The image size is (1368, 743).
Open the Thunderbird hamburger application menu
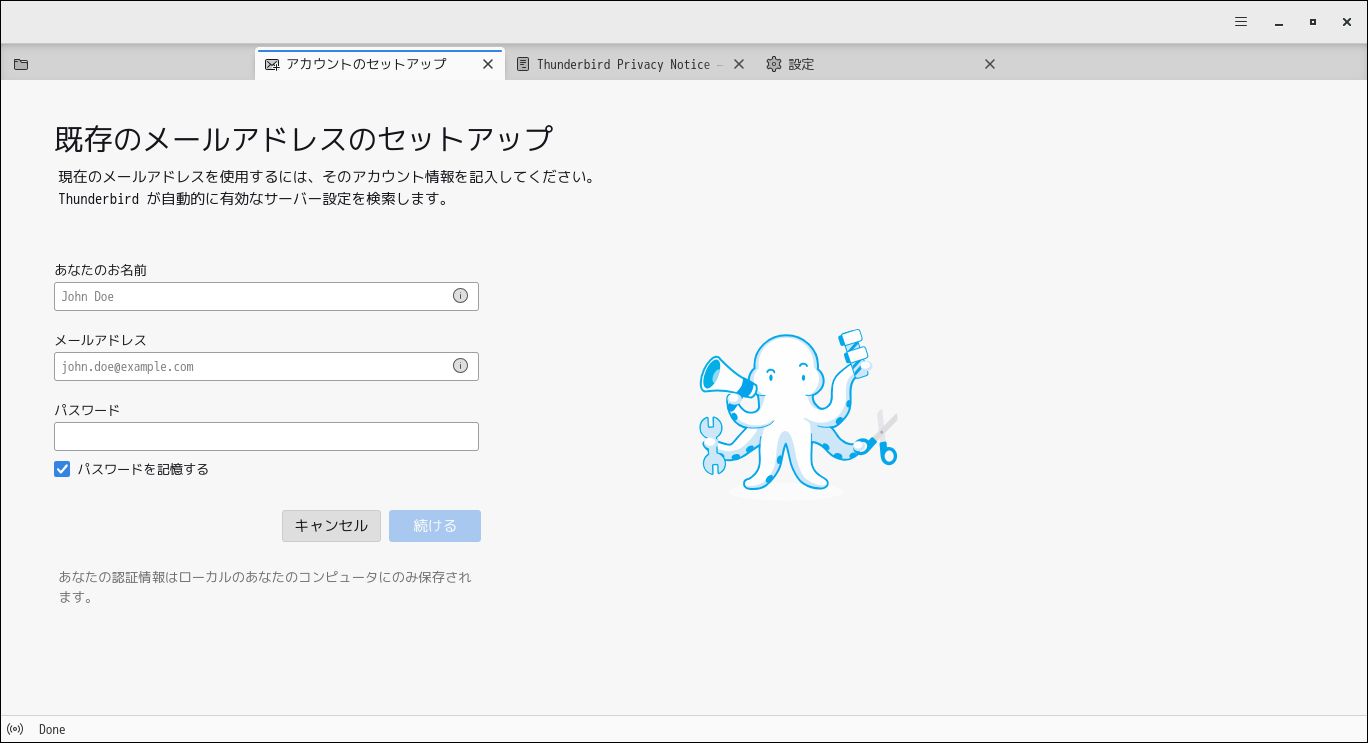point(1241,22)
